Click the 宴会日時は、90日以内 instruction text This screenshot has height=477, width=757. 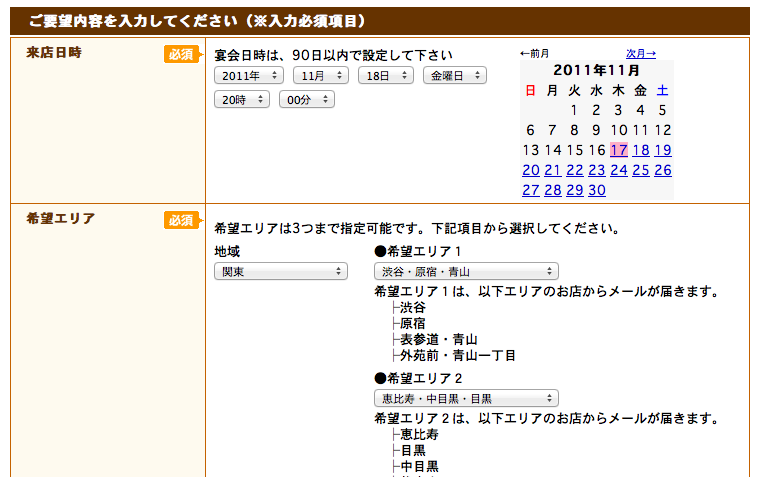pos(334,55)
